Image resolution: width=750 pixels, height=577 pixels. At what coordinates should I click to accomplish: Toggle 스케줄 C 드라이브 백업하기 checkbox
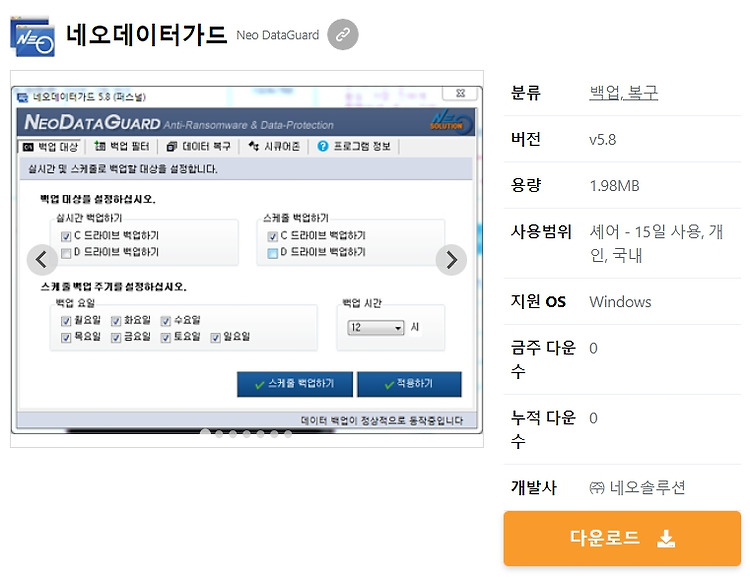coord(273,236)
